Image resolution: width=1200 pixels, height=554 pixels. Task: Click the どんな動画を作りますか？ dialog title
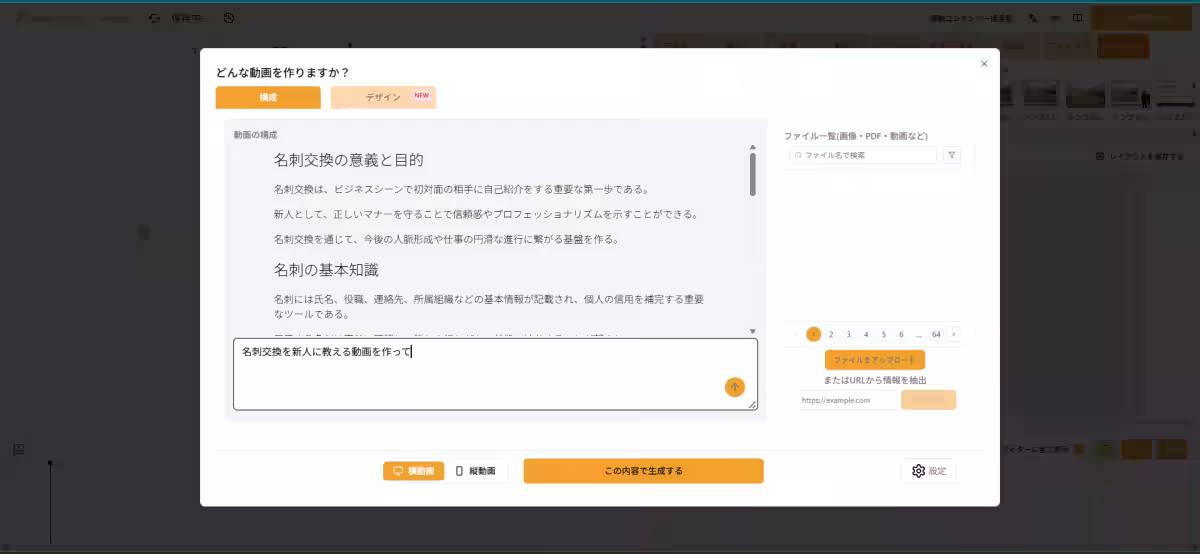pyautogui.click(x=283, y=72)
